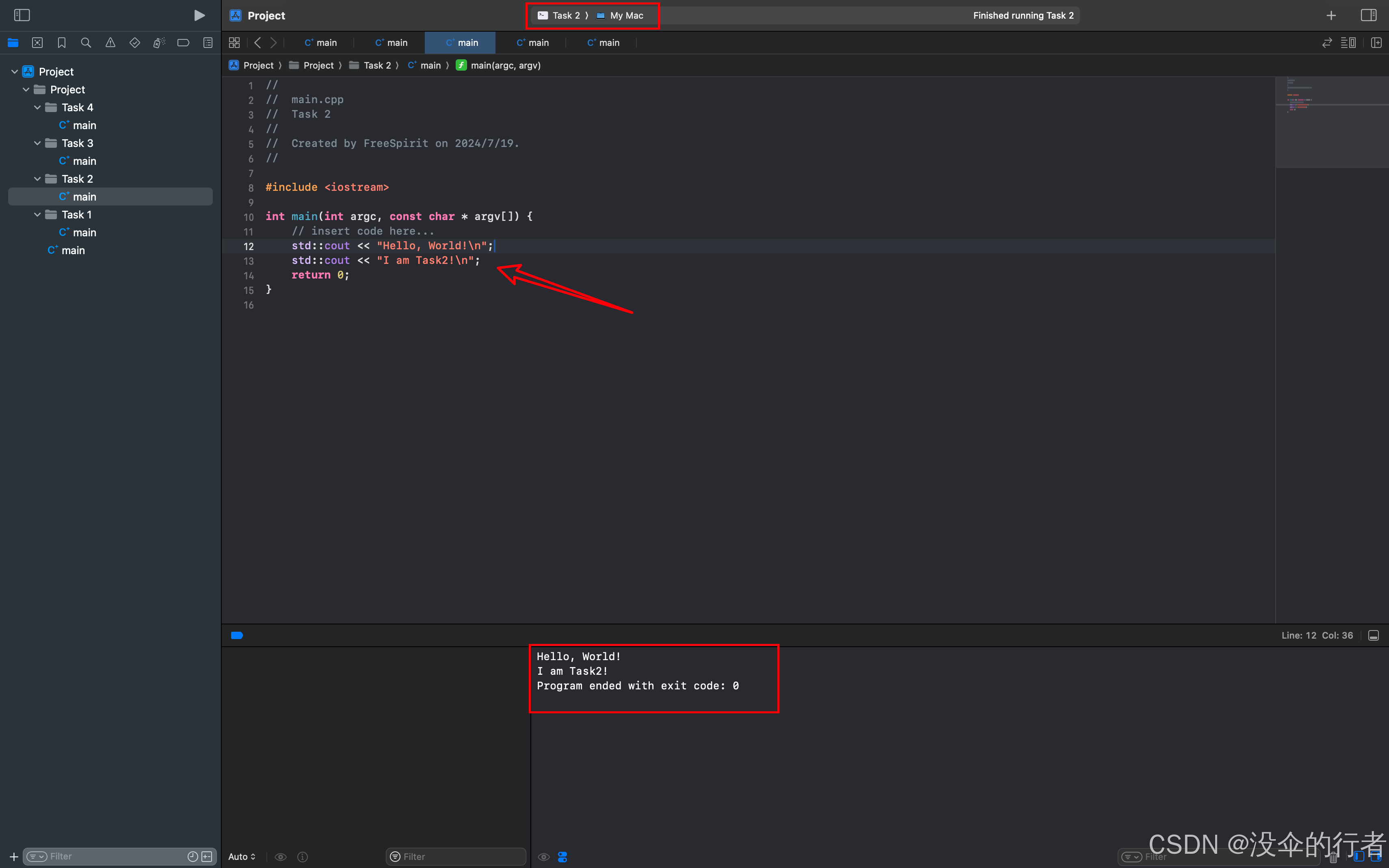The image size is (1389, 868).
Task: Add a new editor tab with plus
Action: pyautogui.click(x=1331, y=15)
